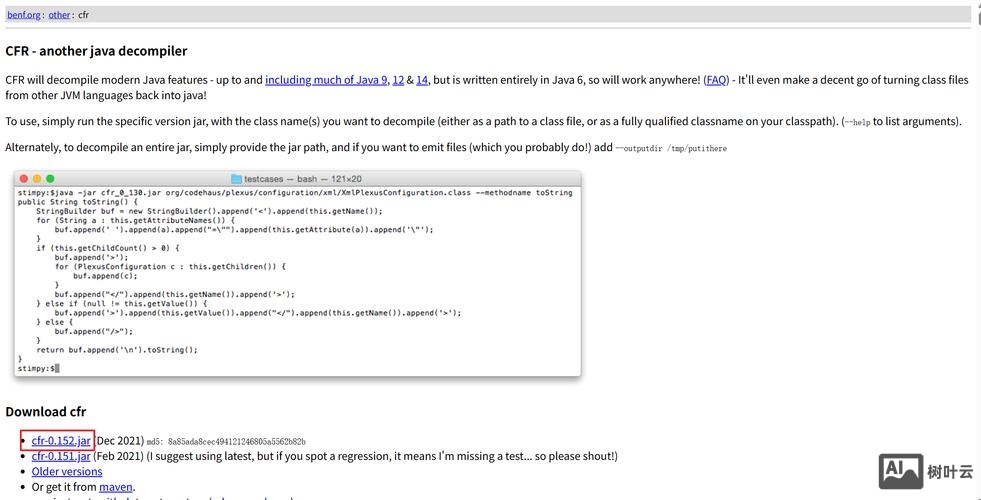Follow the Java 12 link
Screen dimensions: 981x500
398,80
